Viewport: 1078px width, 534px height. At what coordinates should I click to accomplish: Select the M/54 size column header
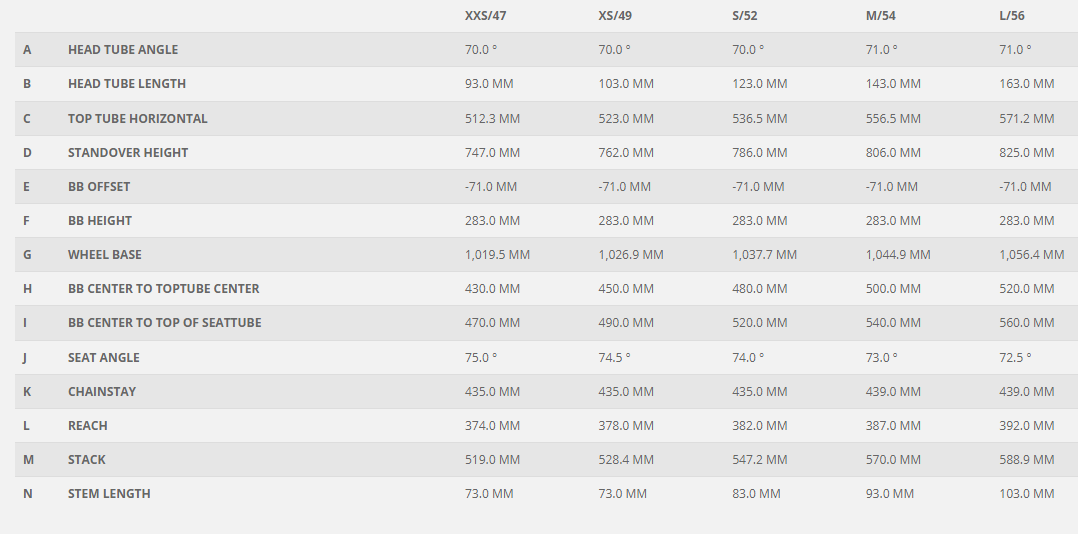(x=881, y=16)
